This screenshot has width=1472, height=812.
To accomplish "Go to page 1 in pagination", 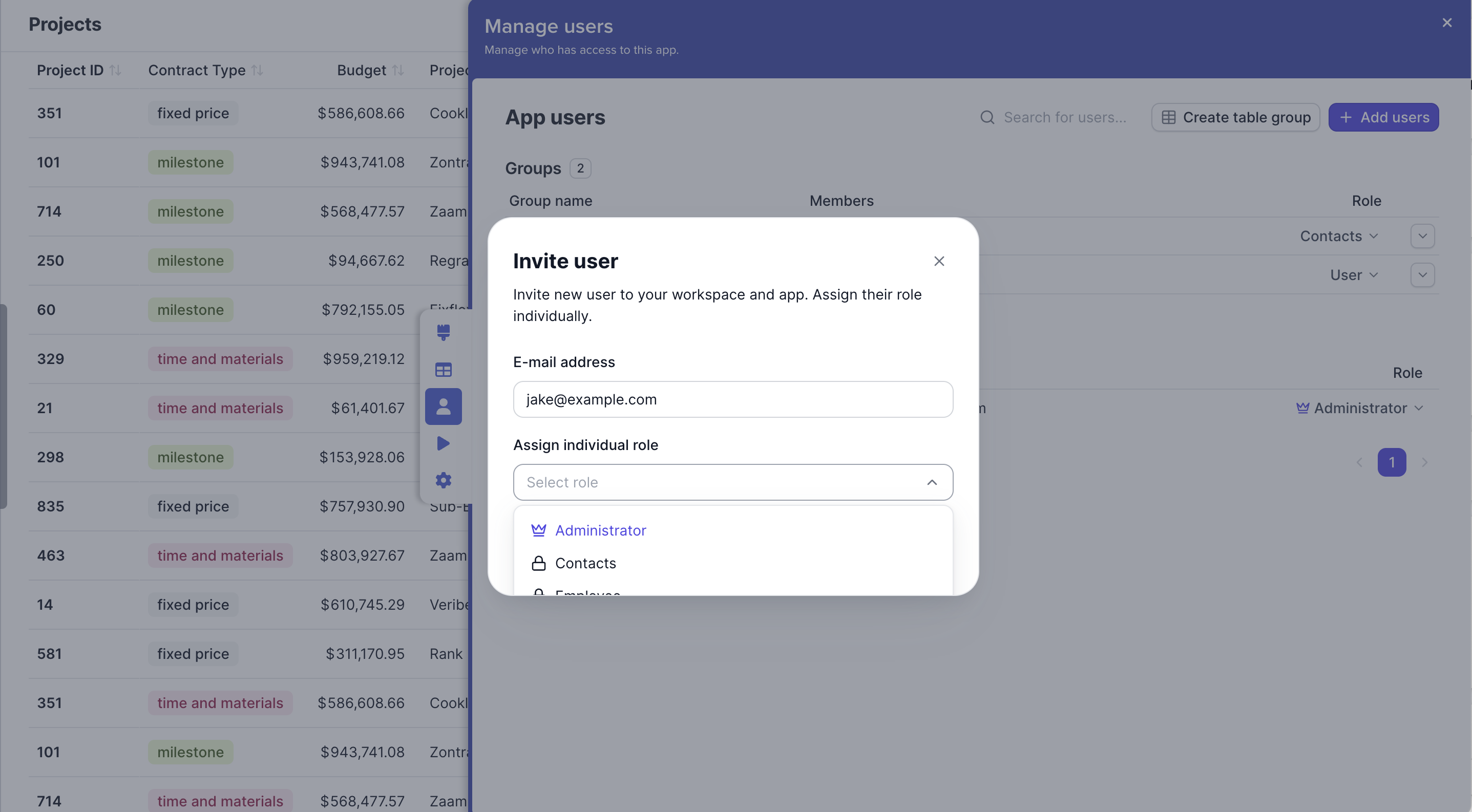I will coord(1392,462).
